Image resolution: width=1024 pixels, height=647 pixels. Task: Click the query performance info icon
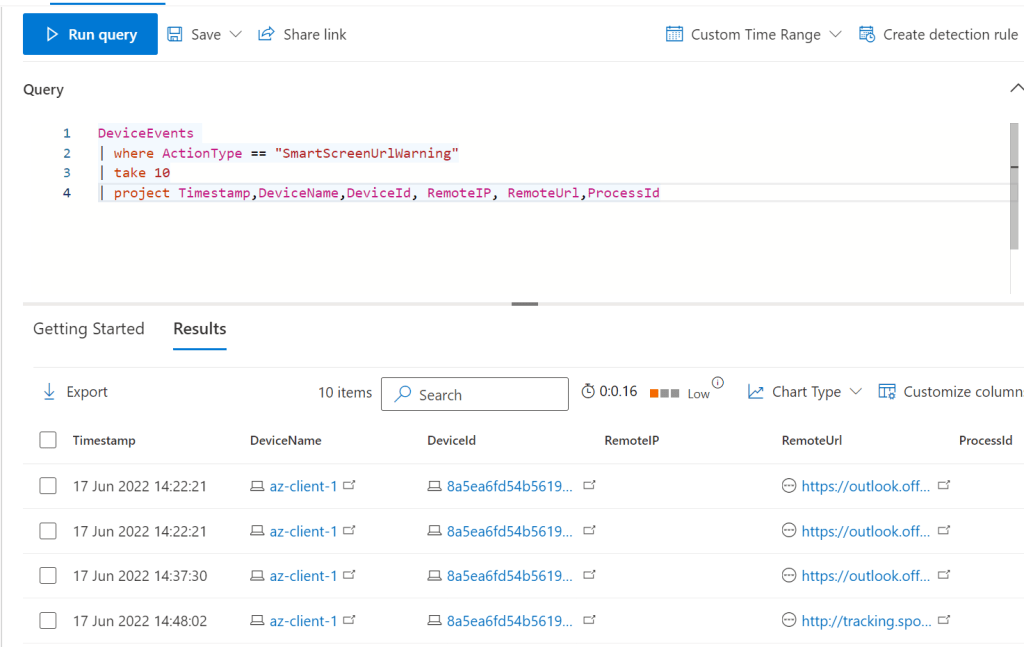pos(717,383)
